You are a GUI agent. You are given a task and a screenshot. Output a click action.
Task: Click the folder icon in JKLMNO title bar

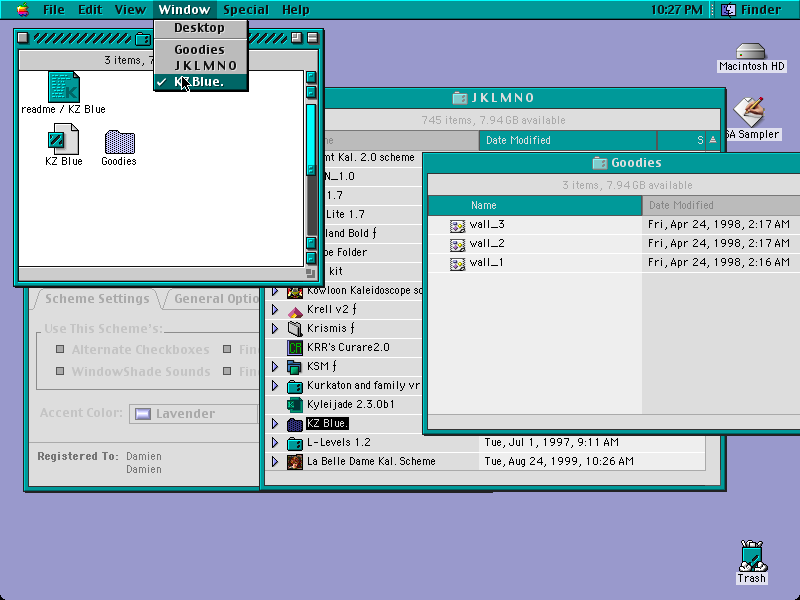coord(459,98)
